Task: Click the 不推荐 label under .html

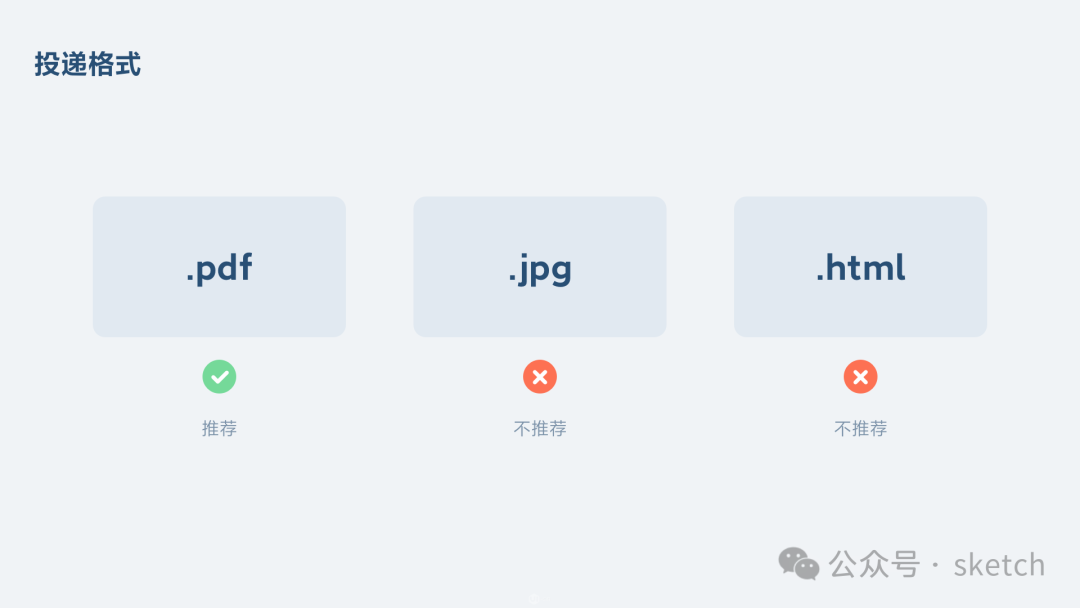Action: tap(860, 428)
